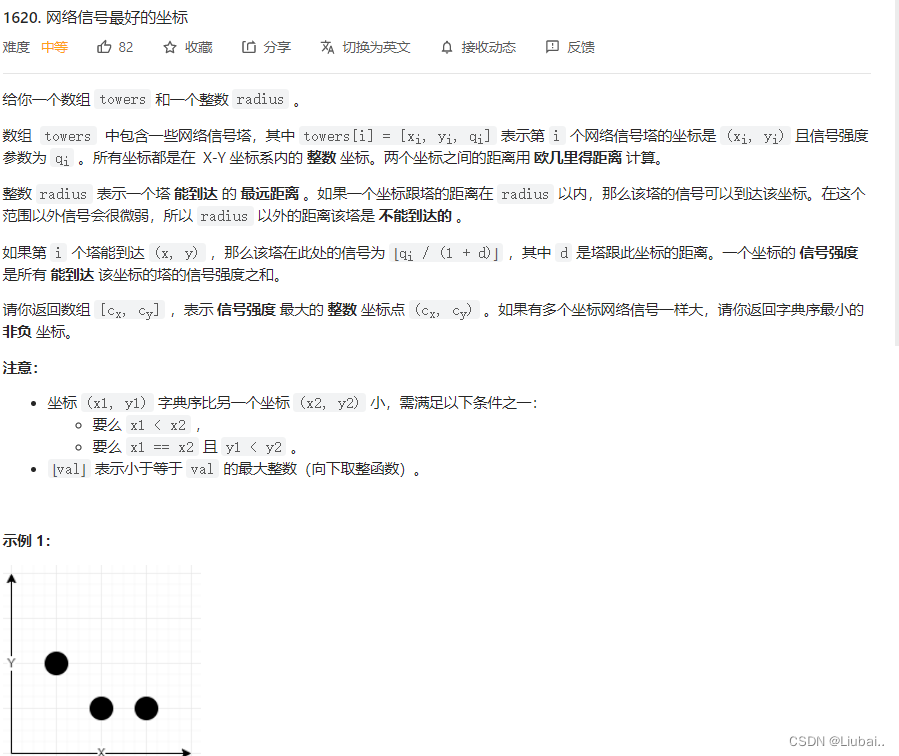The image size is (899, 756).
Task: Click the 中等 difficulty label
Action: 54,47
